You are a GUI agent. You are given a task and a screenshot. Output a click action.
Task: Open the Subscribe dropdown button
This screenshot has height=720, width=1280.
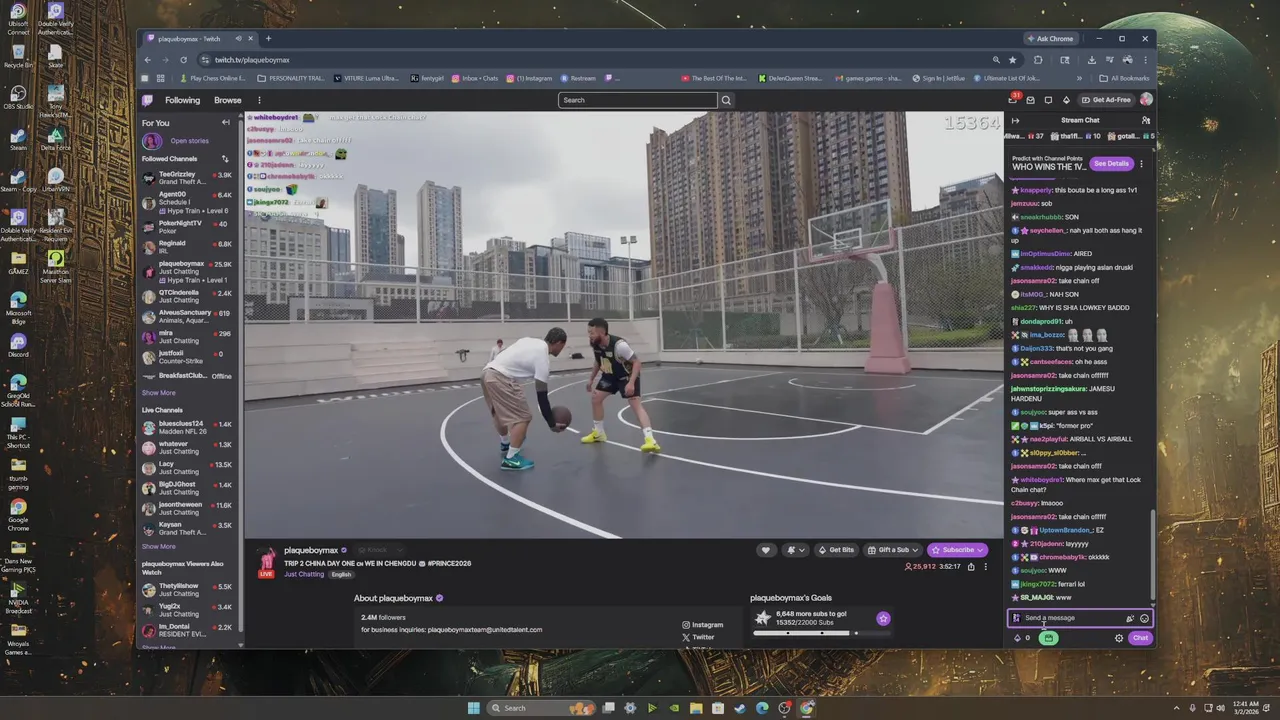(x=958, y=550)
